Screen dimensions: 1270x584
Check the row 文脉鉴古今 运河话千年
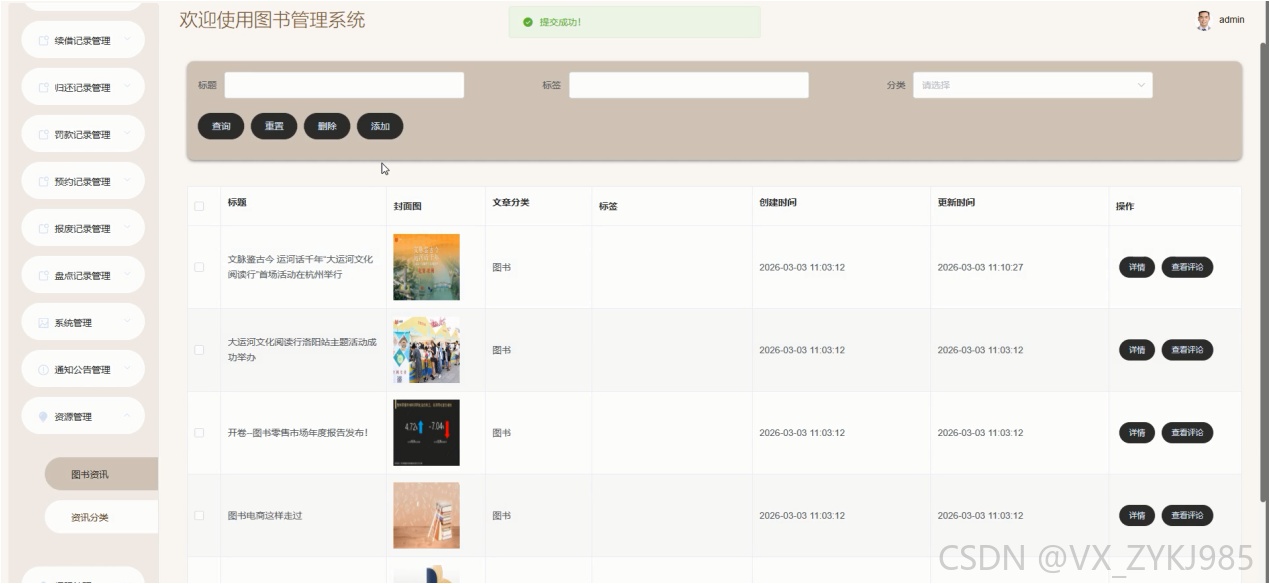(199, 267)
